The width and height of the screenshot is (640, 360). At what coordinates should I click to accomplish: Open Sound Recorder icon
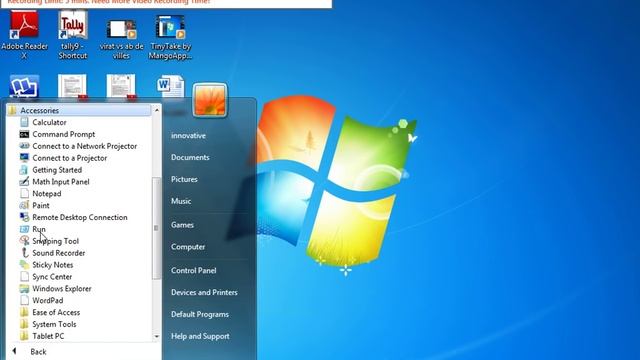[x=24, y=253]
